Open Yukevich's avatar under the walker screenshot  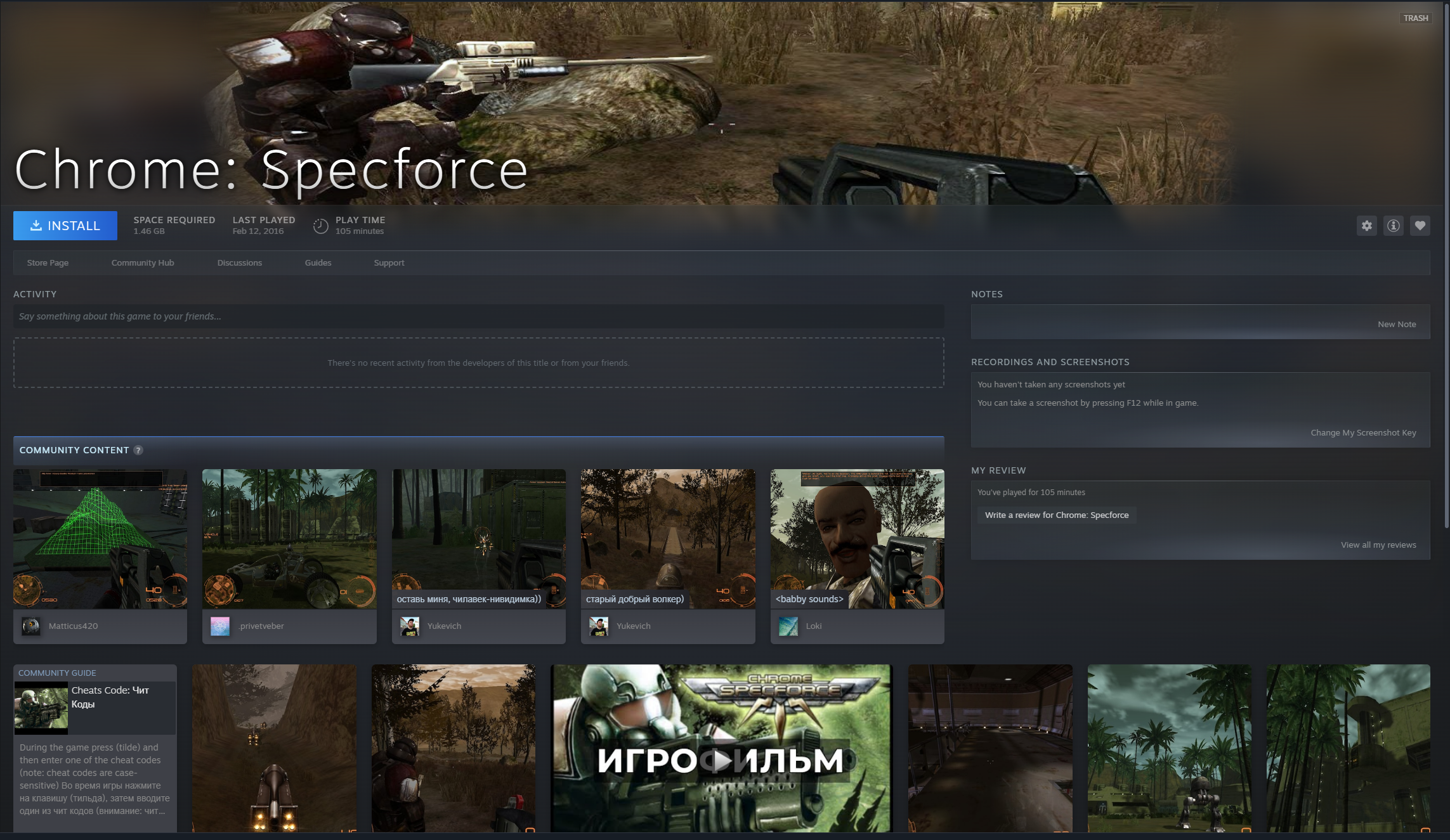coord(598,626)
